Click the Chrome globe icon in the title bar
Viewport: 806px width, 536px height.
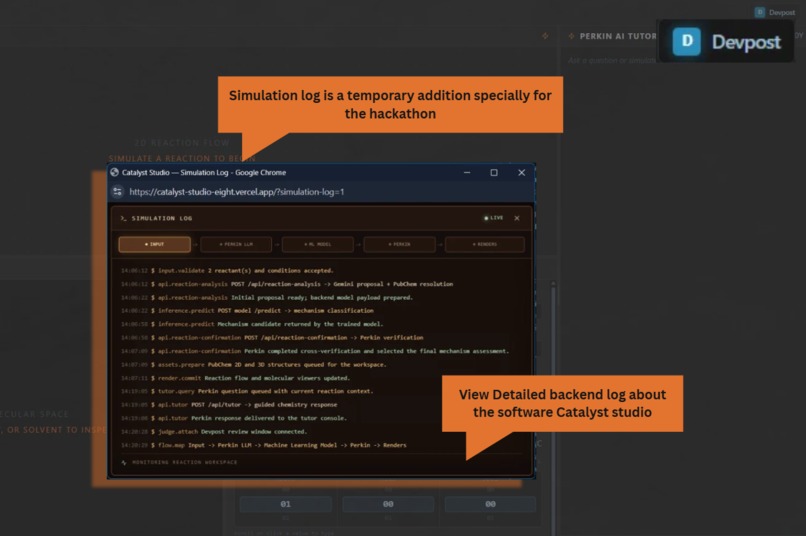click(x=115, y=172)
